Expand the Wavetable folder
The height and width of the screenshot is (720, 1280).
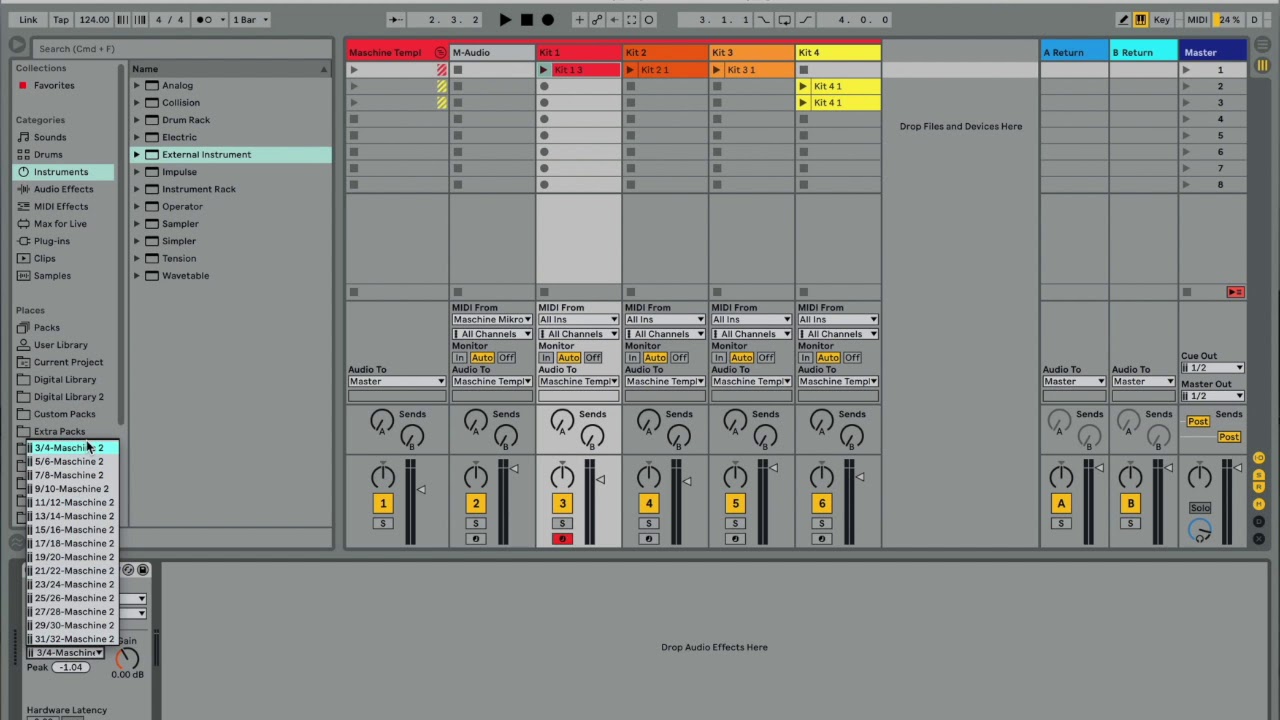coord(137,276)
